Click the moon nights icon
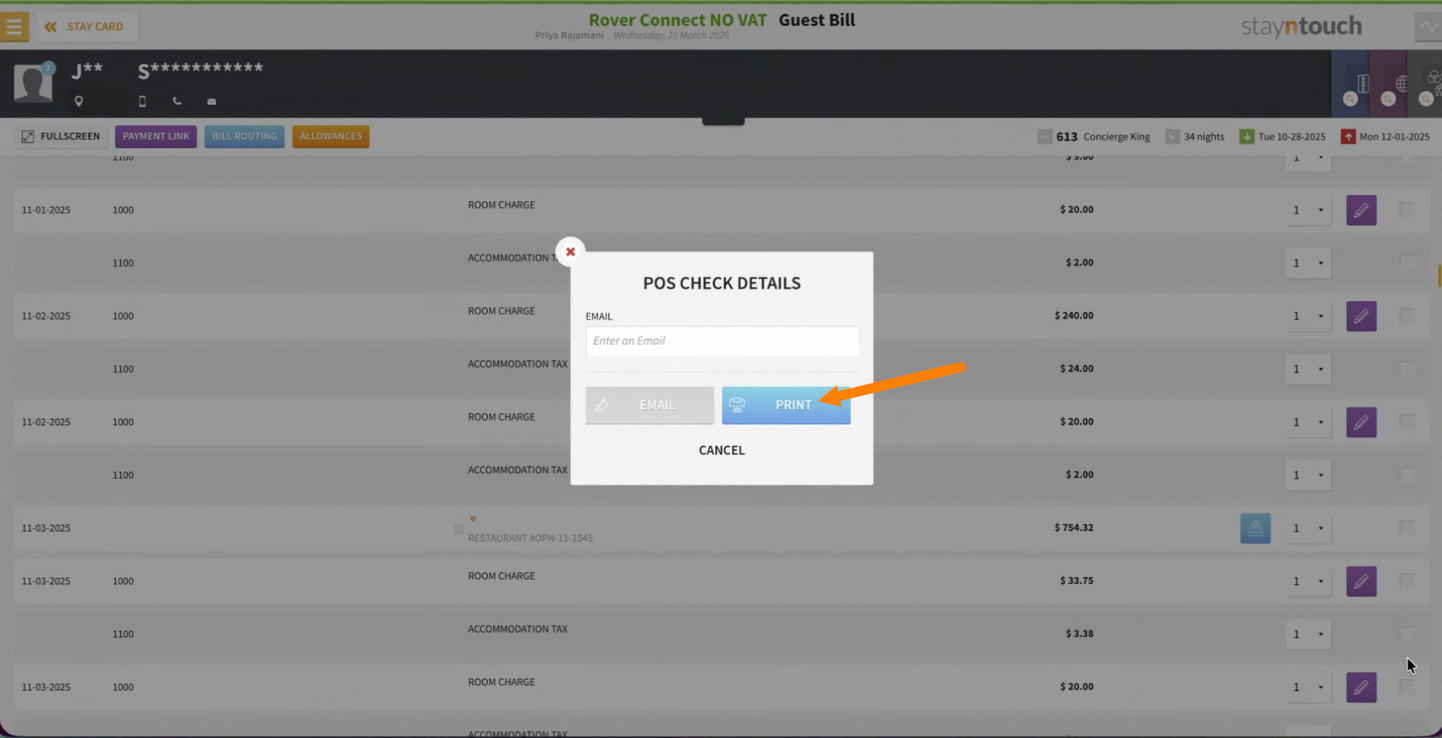The width and height of the screenshot is (1442, 738). 1173,137
